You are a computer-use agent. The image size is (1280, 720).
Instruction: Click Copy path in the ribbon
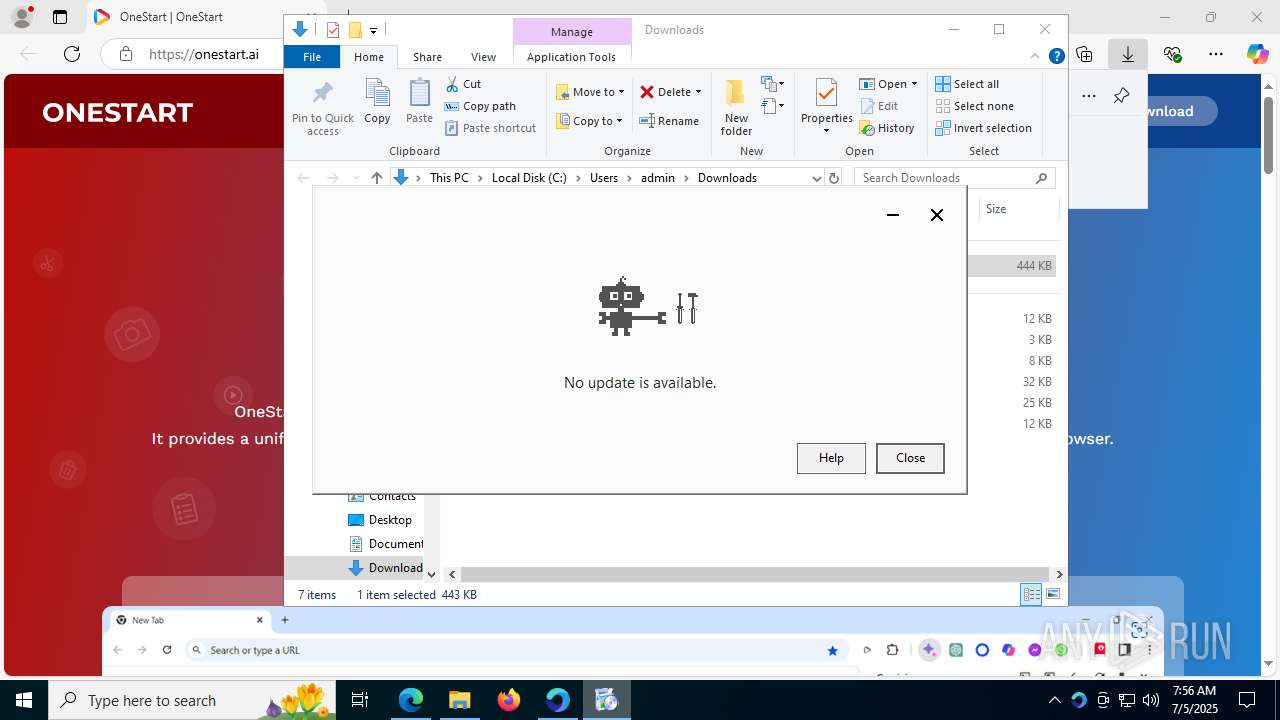click(480, 106)
